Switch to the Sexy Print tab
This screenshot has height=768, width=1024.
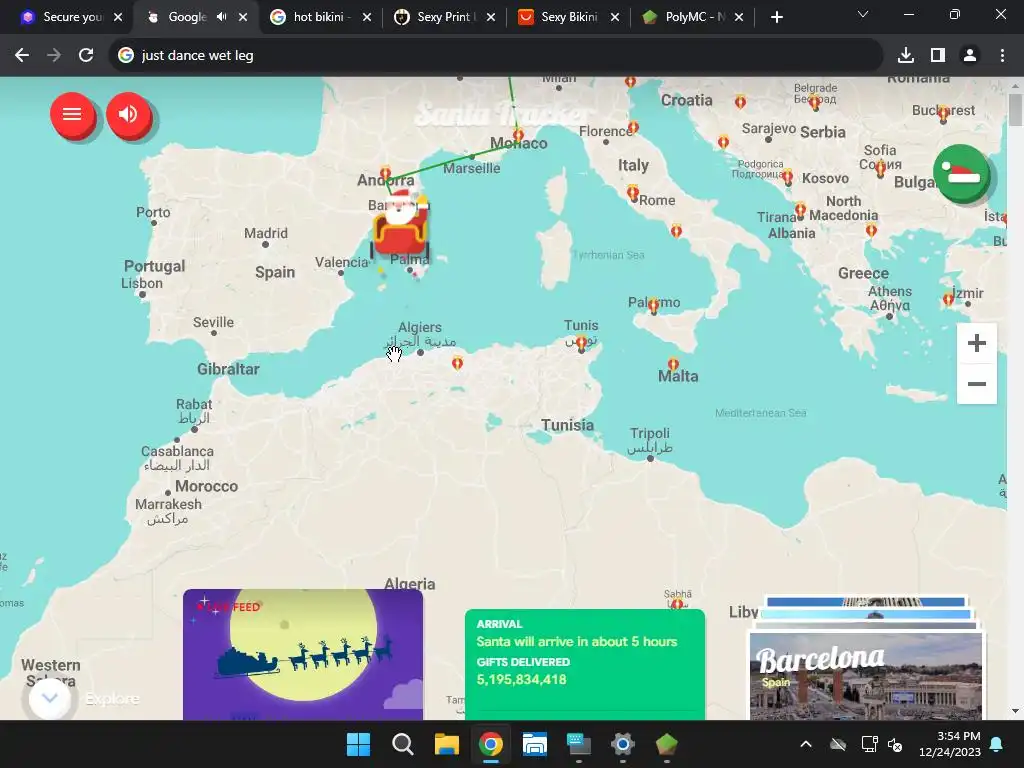coord(443,17)
